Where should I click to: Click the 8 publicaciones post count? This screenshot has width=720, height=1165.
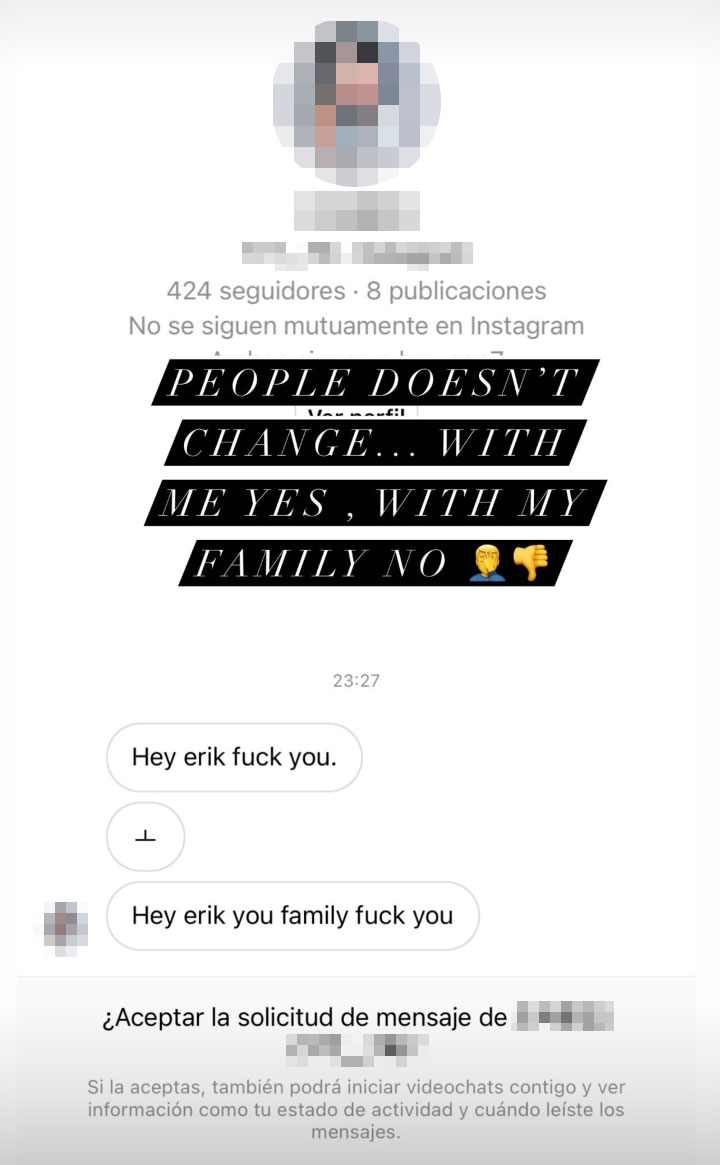coord(456,291)
